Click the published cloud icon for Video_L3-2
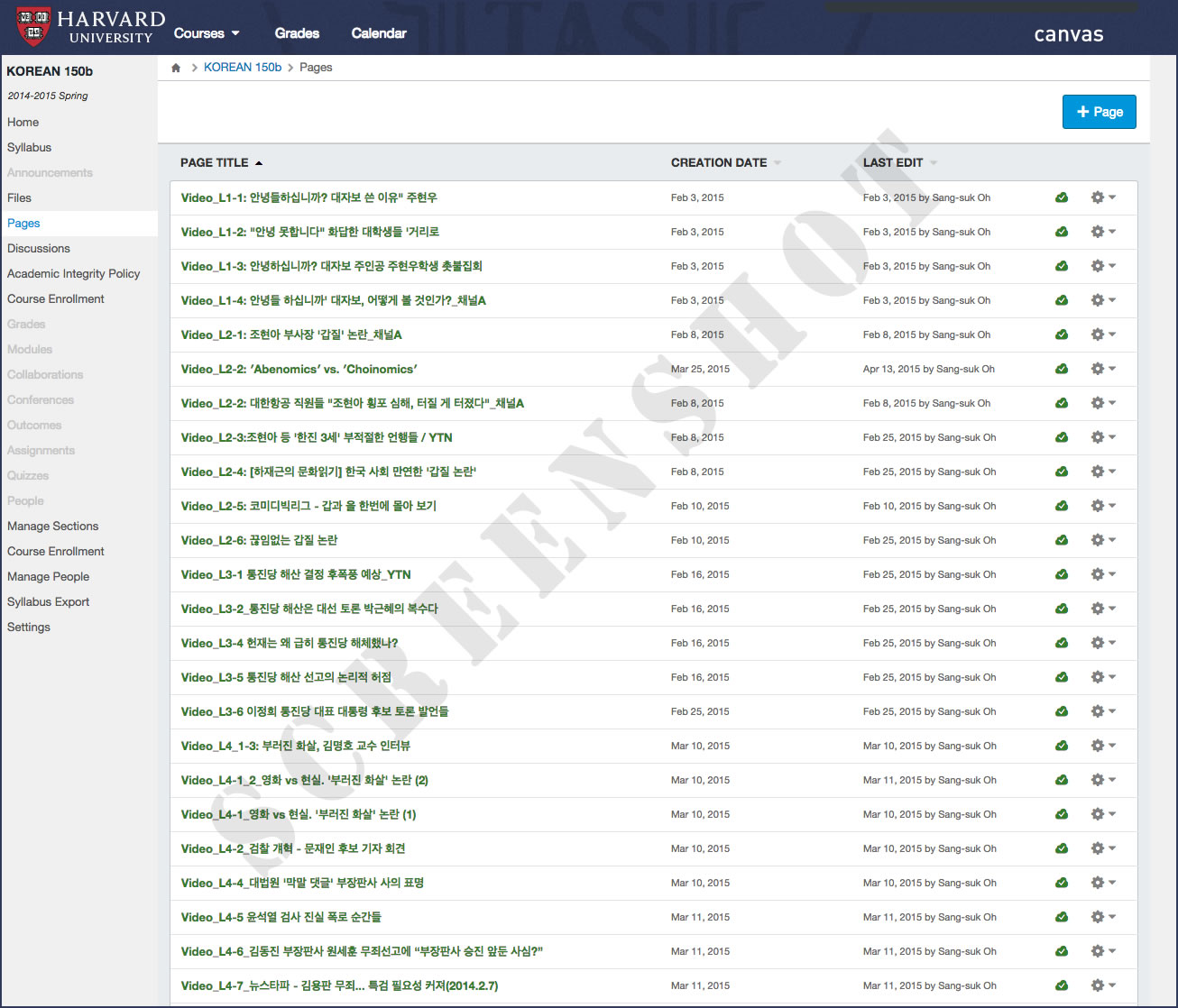Image resolution: width=1178 pixels, height=1008 pixels. coord(1062,609)
